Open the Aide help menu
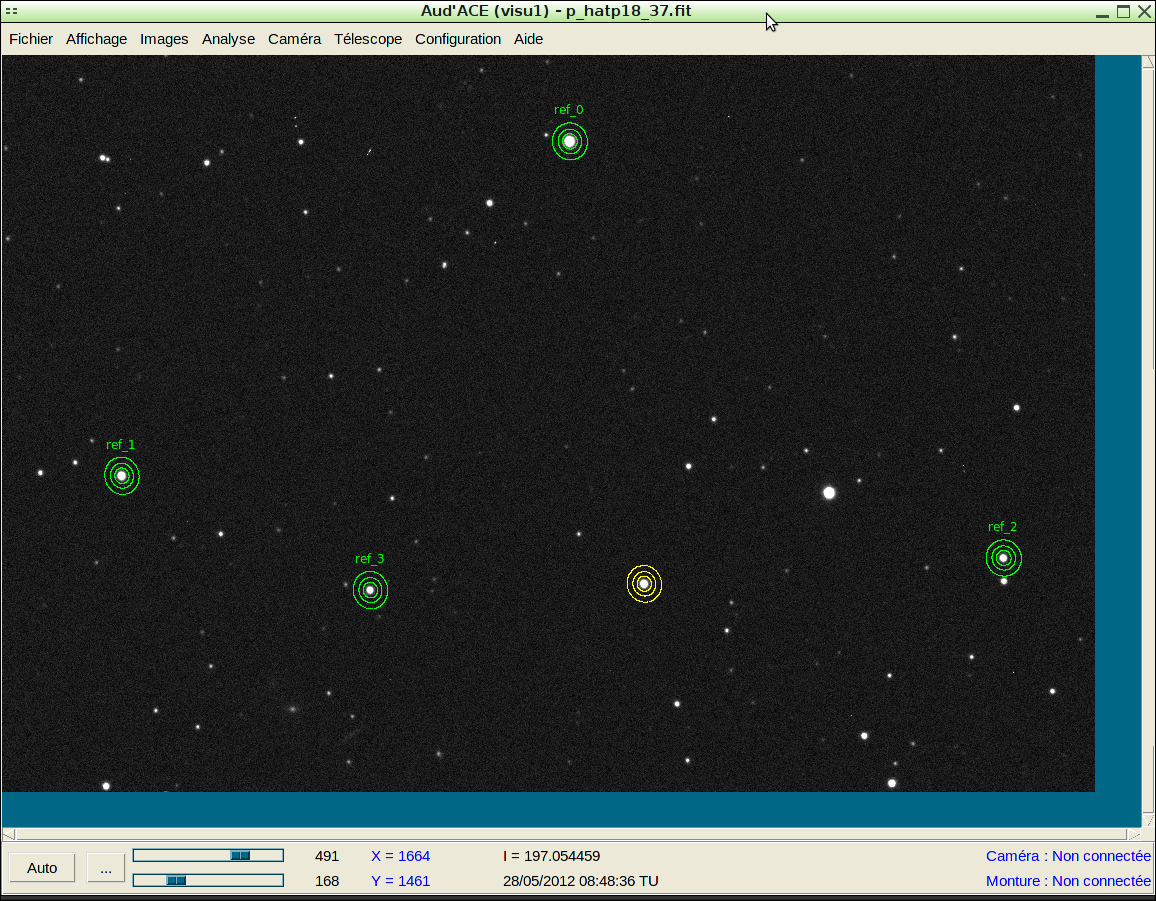Screen dimensions: 1156x901 click(x=529, y=39)
